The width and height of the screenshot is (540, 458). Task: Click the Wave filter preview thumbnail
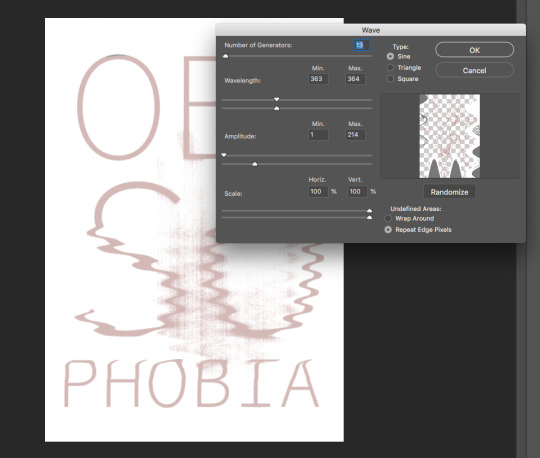[449, 136]
